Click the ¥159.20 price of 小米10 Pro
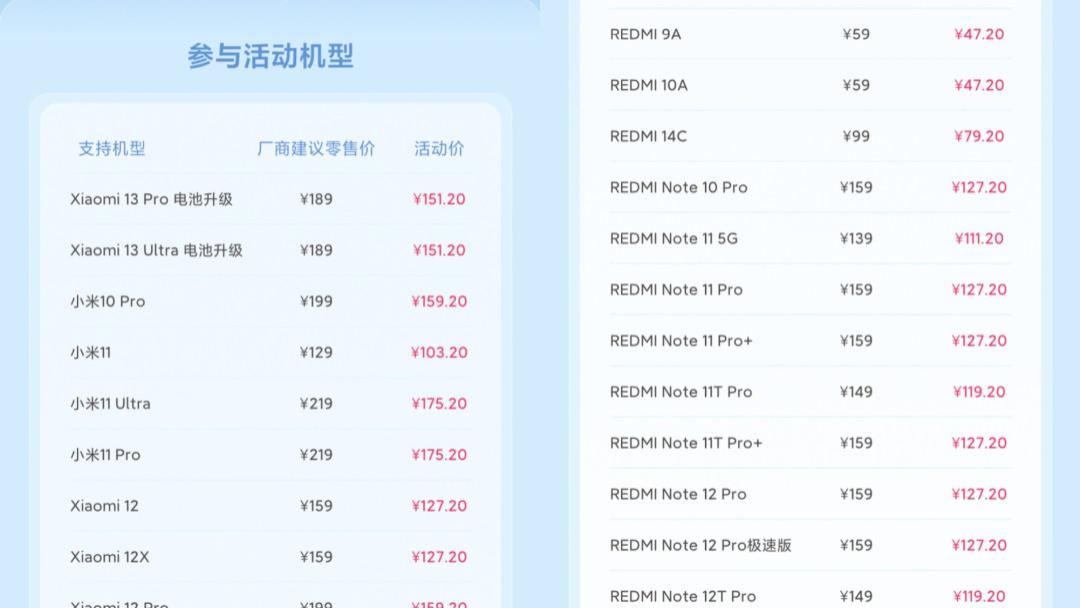Screen dimensions: 1080x608 [439, 301]
